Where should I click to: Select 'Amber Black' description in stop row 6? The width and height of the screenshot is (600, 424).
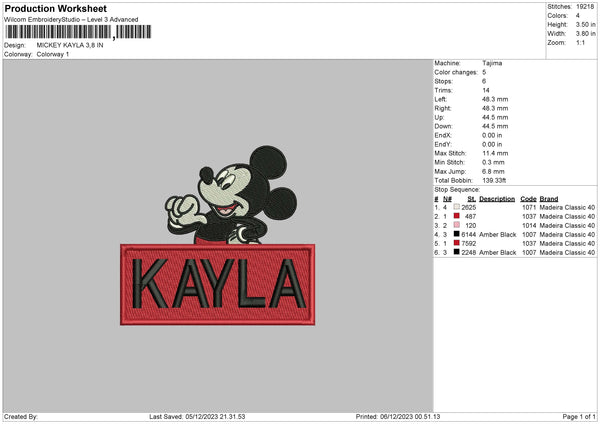pos(497,253)
